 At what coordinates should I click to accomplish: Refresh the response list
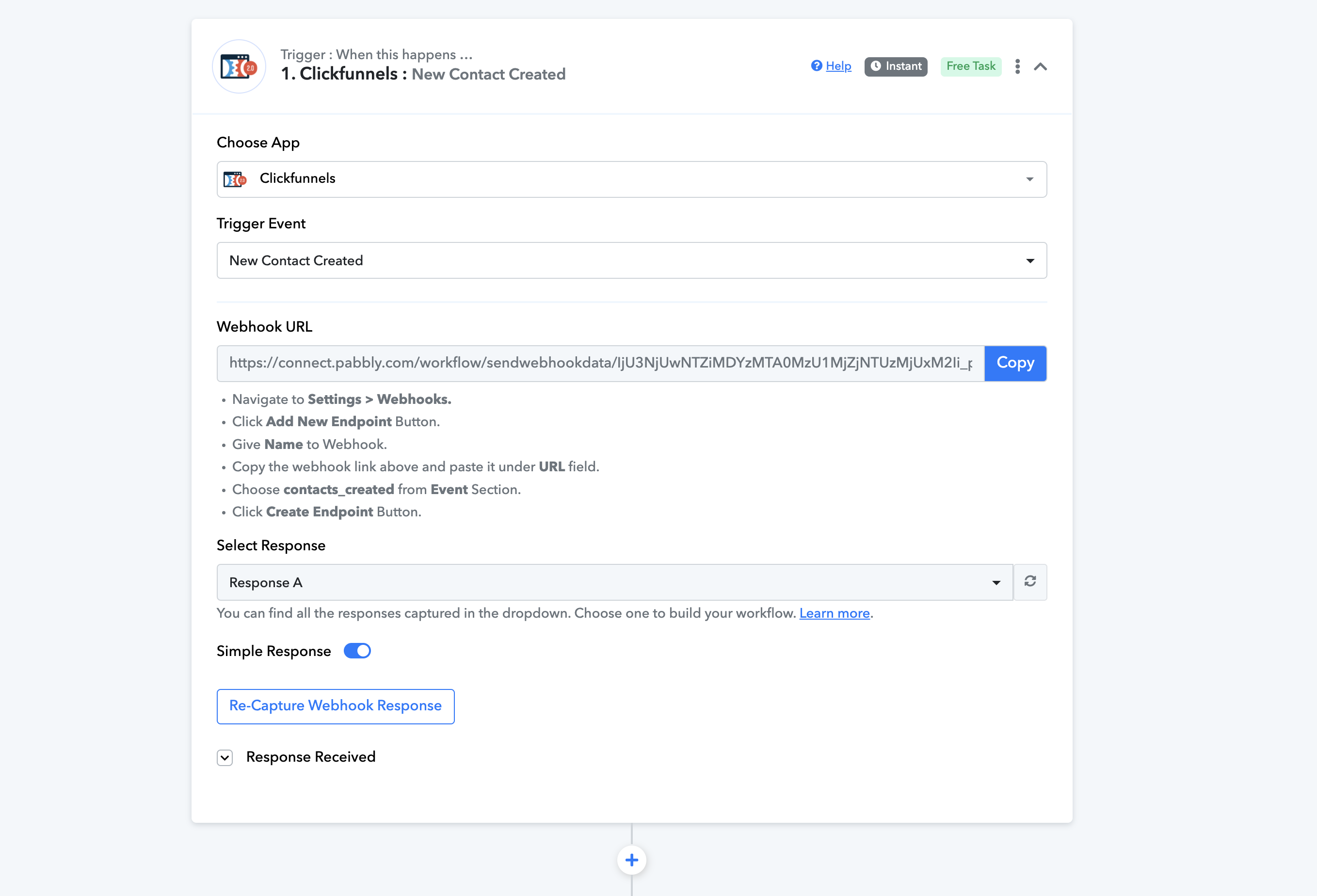pyautogui.click(x=1029, y=582)
